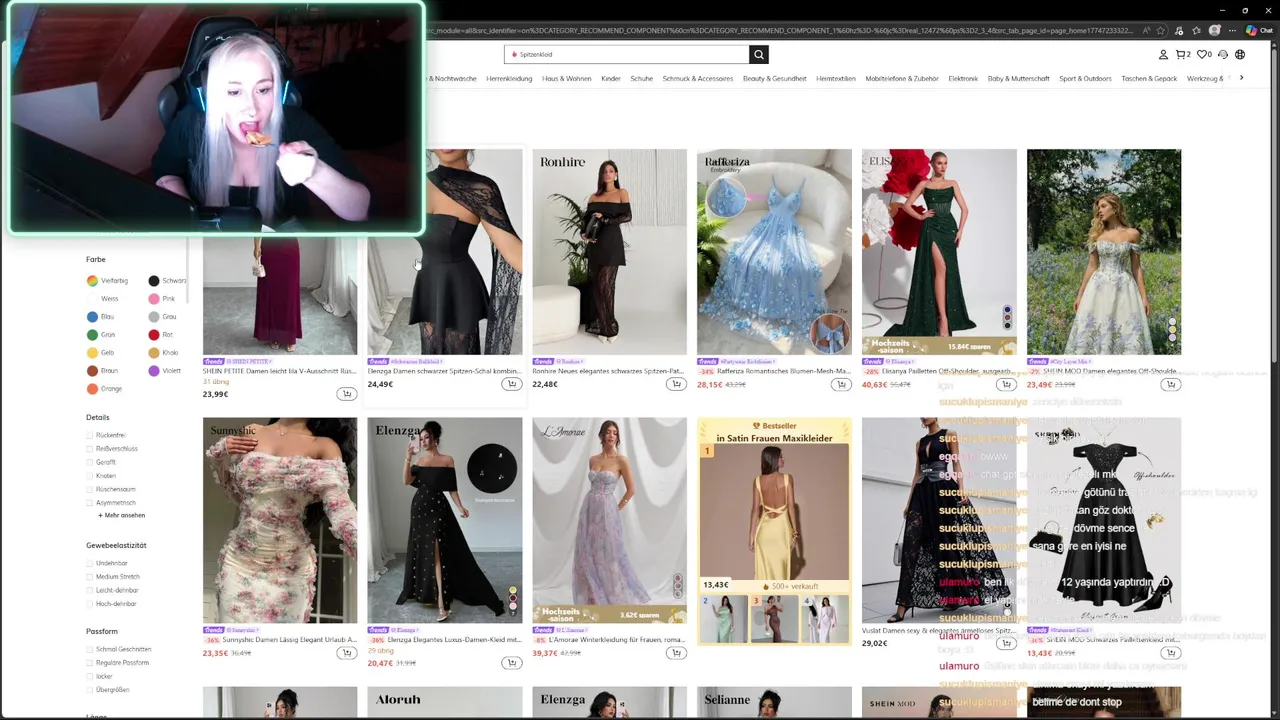Screen dimensions: 1280x720
Task: Expand details with Mehr ansehen
Action: tap(122, 515)
